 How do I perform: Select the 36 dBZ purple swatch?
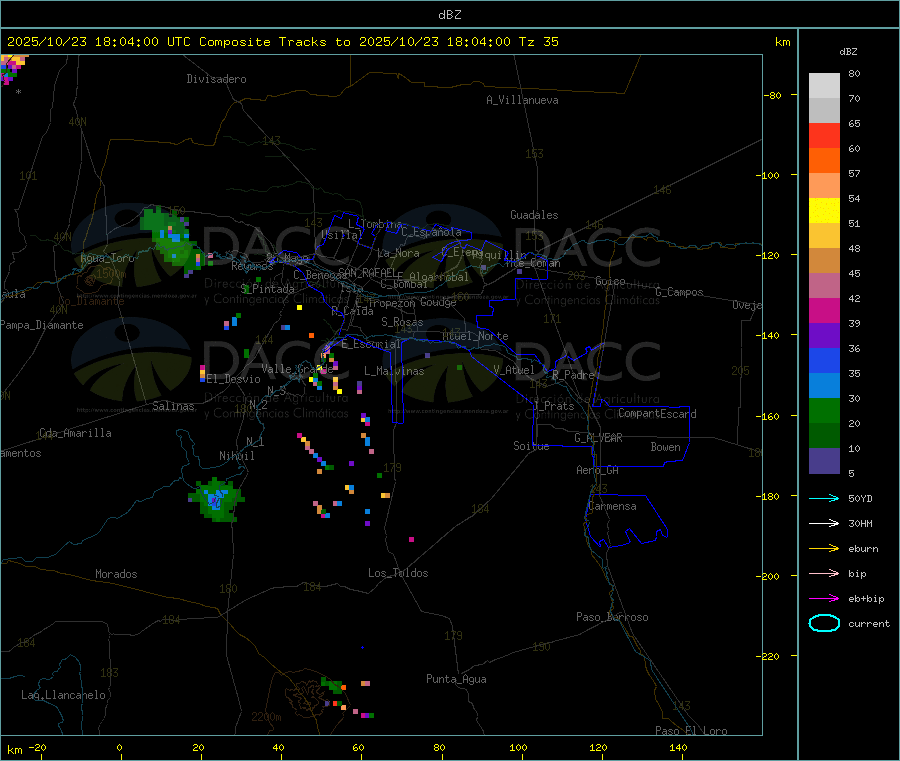pyautogui.click(x=824, y=336)
